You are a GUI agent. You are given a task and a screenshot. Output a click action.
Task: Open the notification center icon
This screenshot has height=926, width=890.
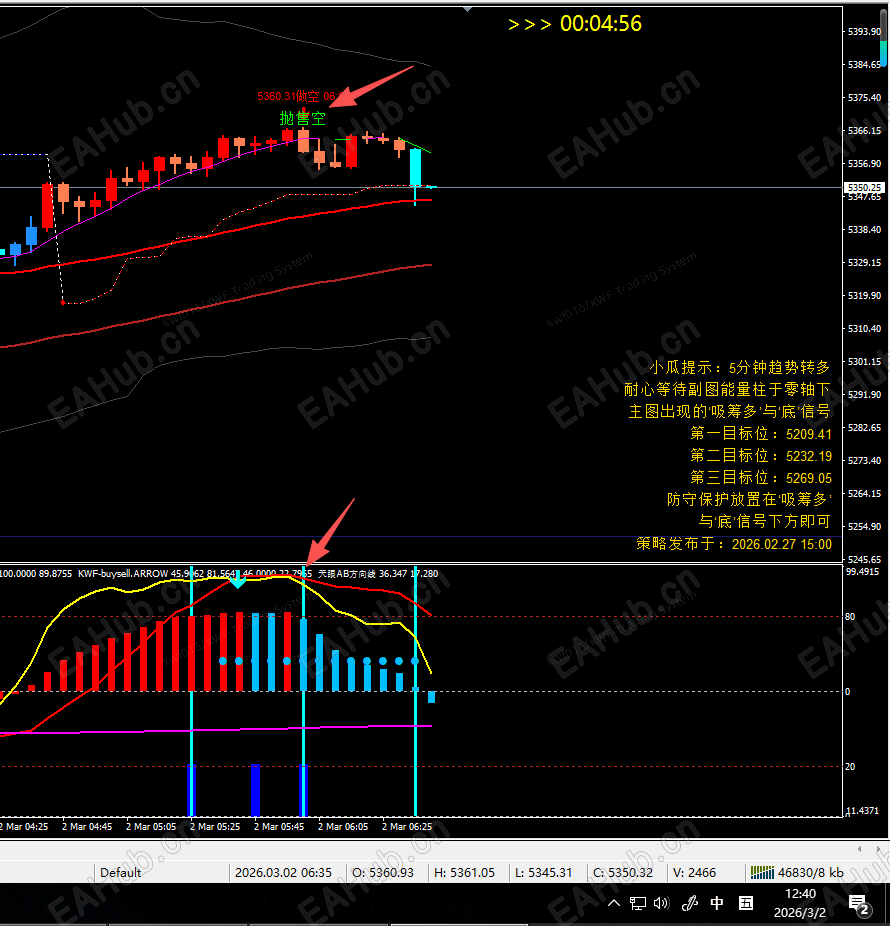(x=859, y=904)
